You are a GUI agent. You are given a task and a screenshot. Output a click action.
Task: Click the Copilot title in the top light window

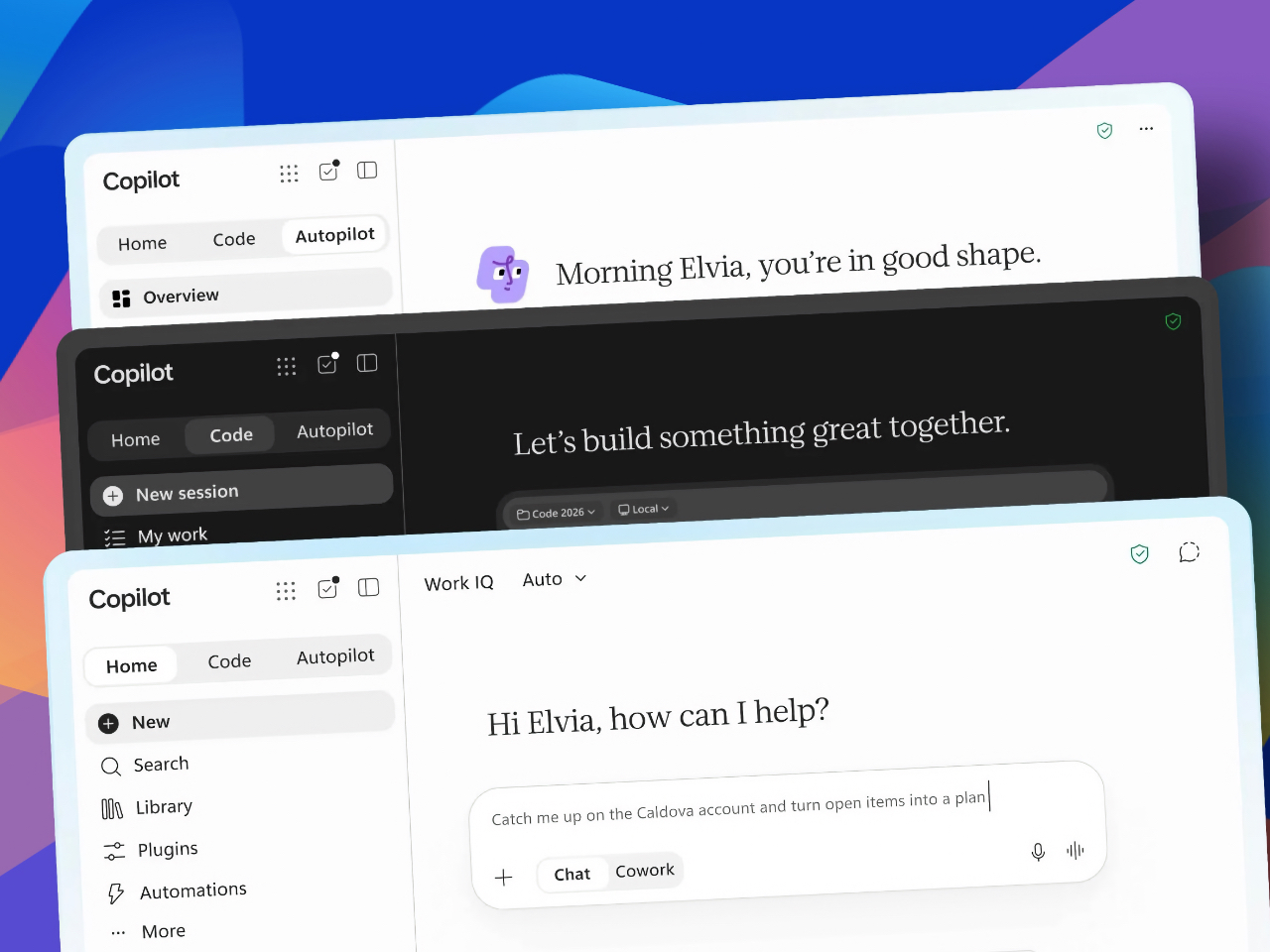point(142,180)
